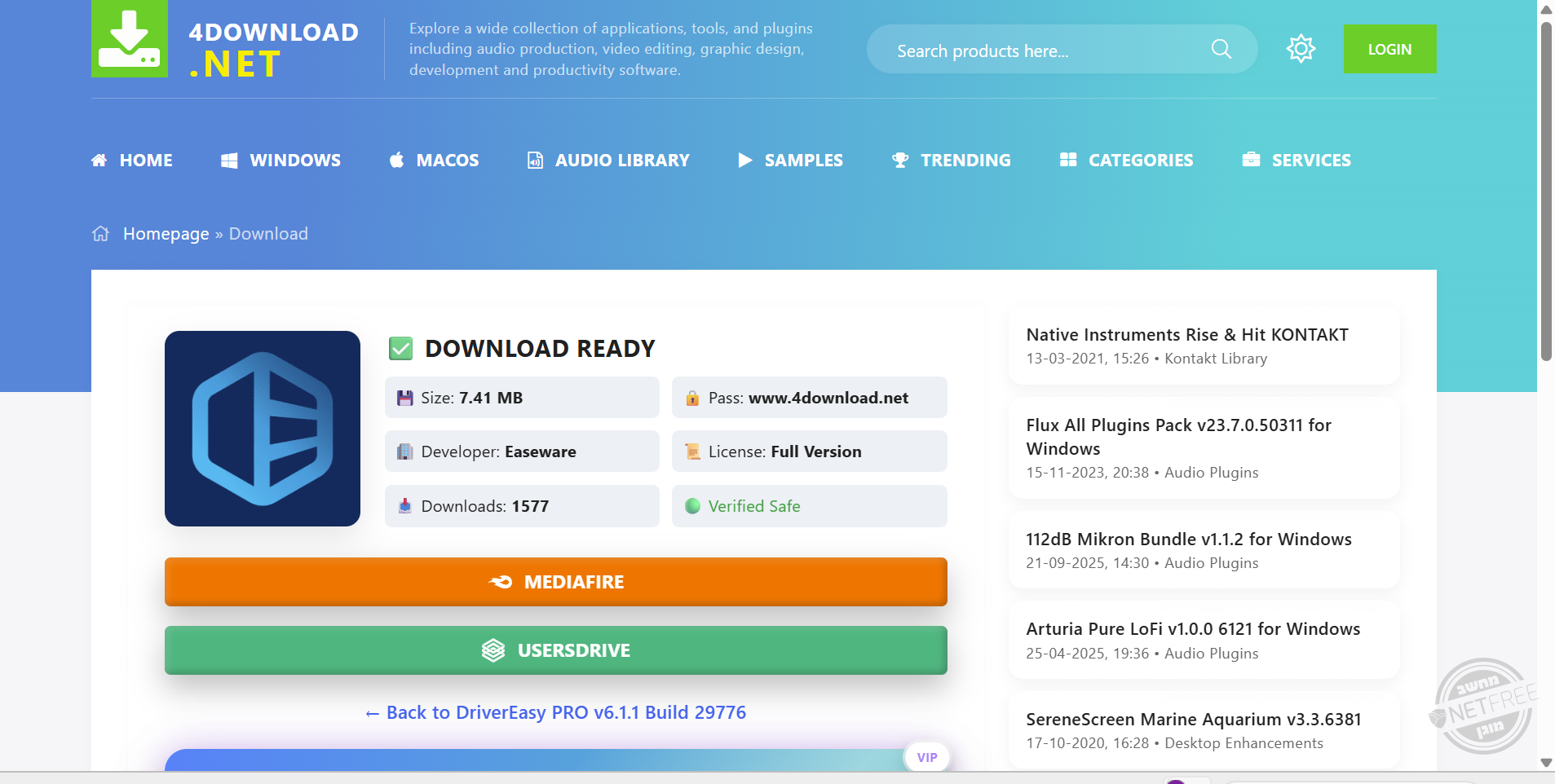1555x784 pixels.
Task: Follow the Back to DriverEasy PRO link
Action: tap(556, 712)
